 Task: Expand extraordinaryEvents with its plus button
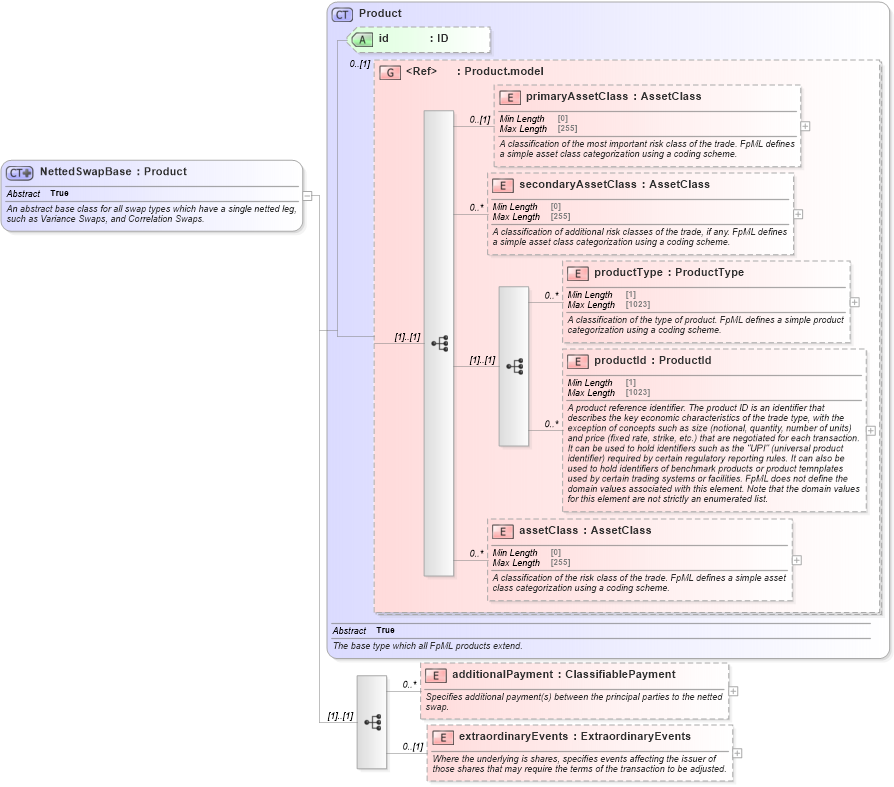737,755
